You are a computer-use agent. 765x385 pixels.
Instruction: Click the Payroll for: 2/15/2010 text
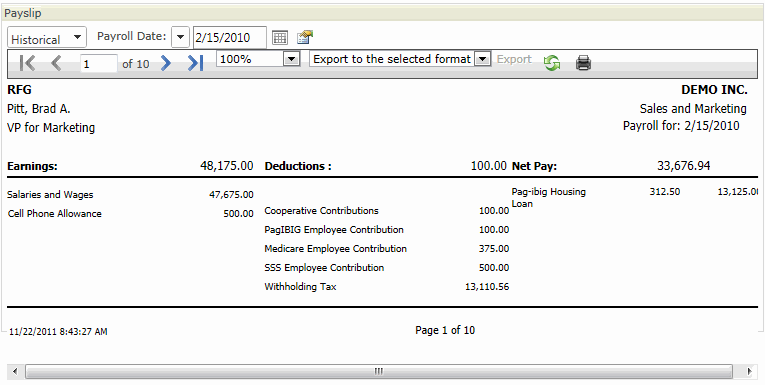click(681, 126)
